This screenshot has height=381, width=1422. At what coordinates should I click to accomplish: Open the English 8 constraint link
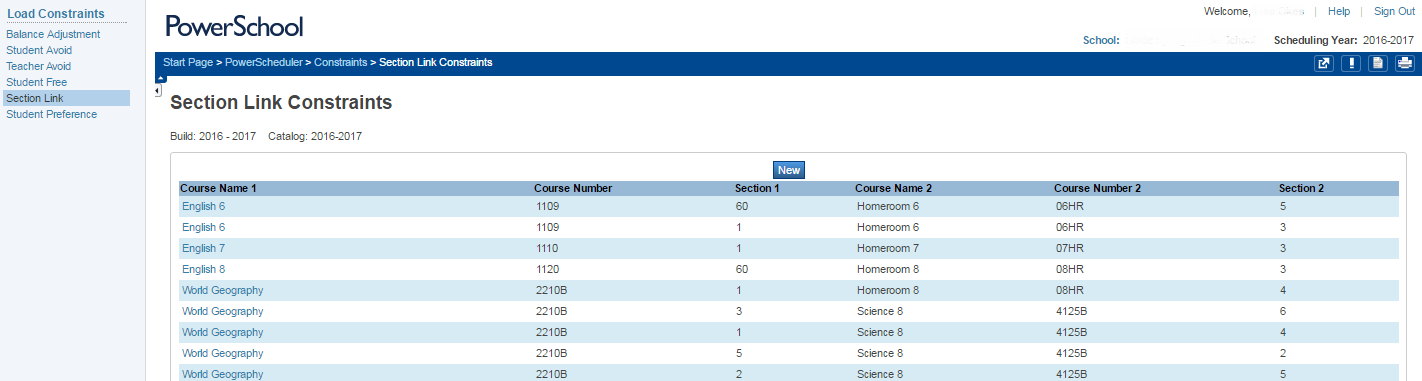(x=203, y=269)
